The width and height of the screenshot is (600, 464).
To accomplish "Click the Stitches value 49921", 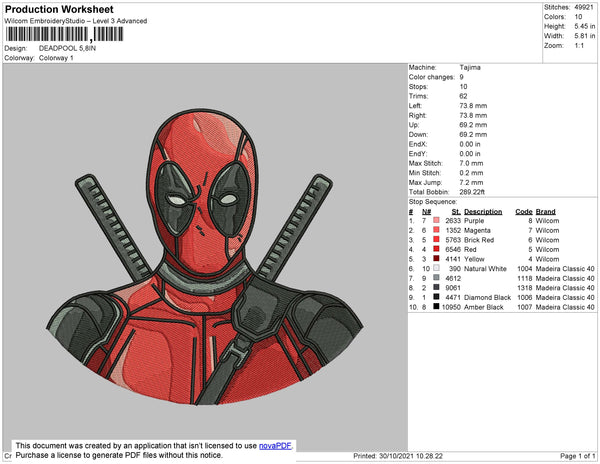I will coord(584,7).
